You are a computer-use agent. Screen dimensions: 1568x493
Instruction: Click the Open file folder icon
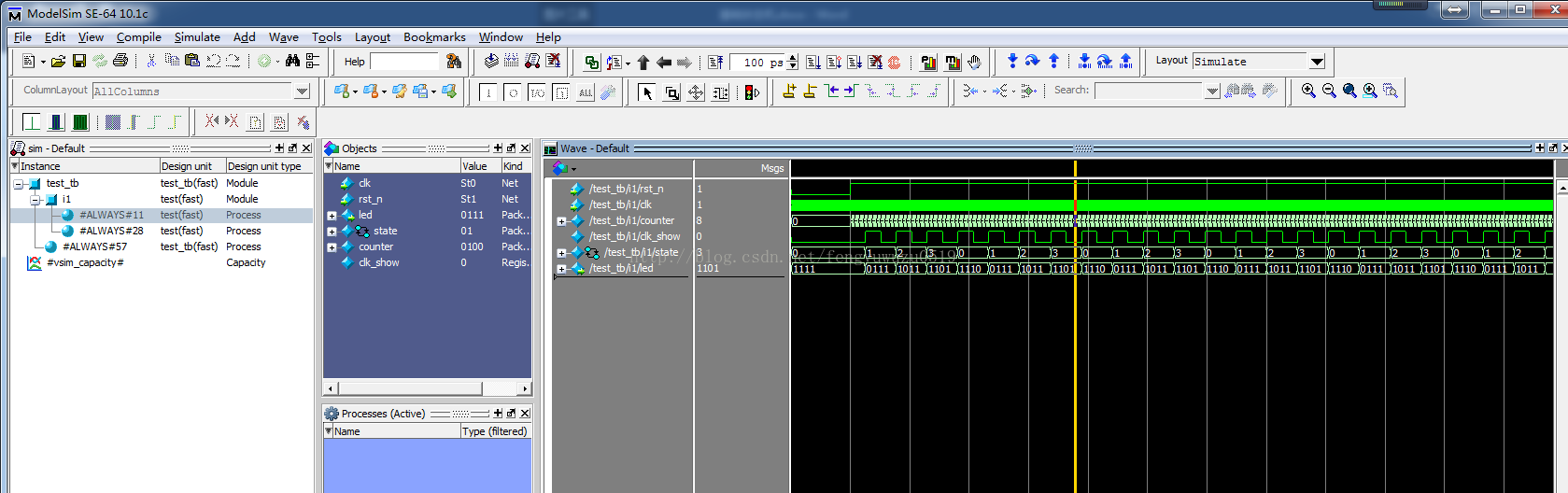[58, 61]
